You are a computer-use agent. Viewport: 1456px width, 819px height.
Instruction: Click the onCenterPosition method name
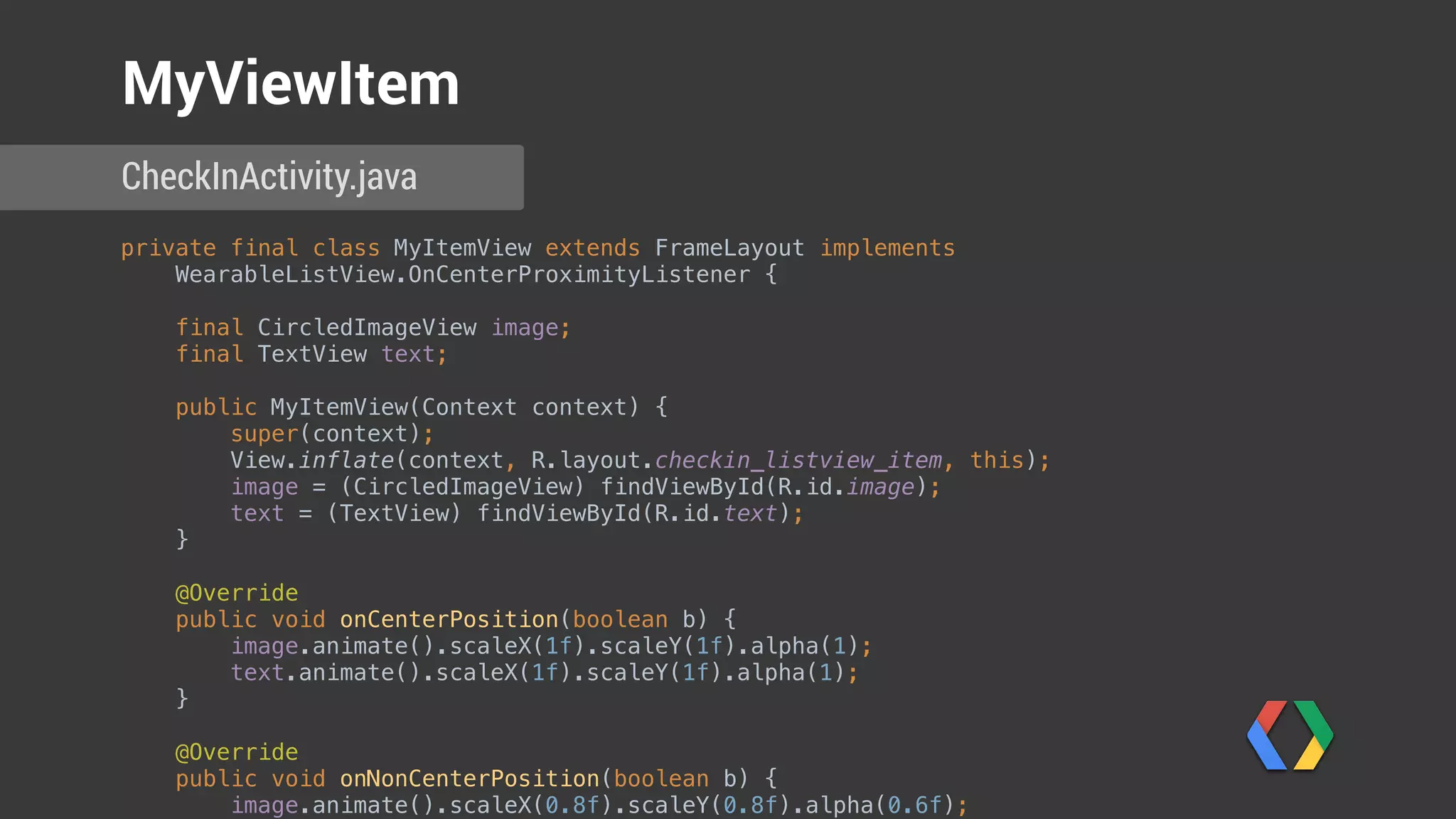(449, 619)
